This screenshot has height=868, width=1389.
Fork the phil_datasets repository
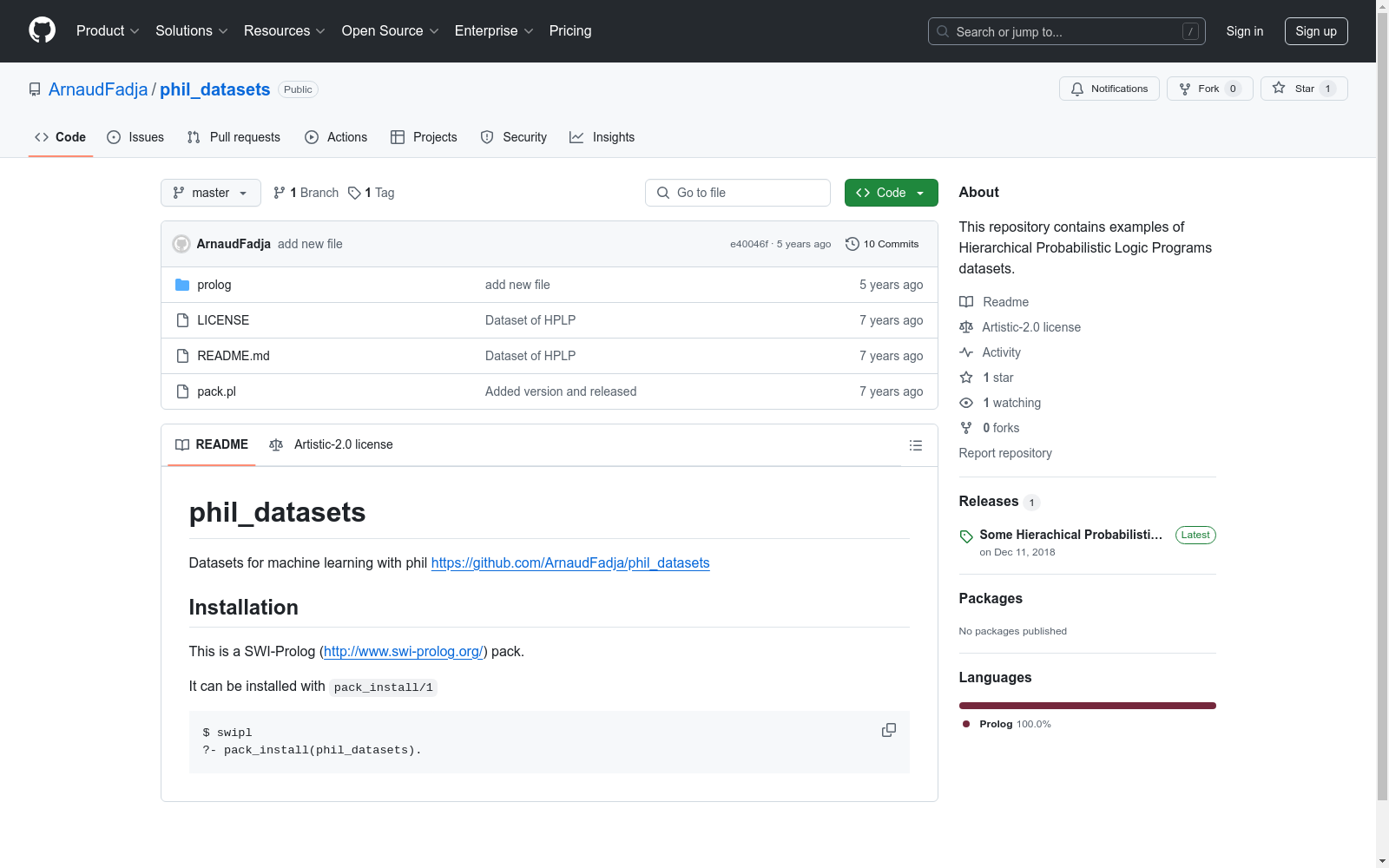(1209, 89)
